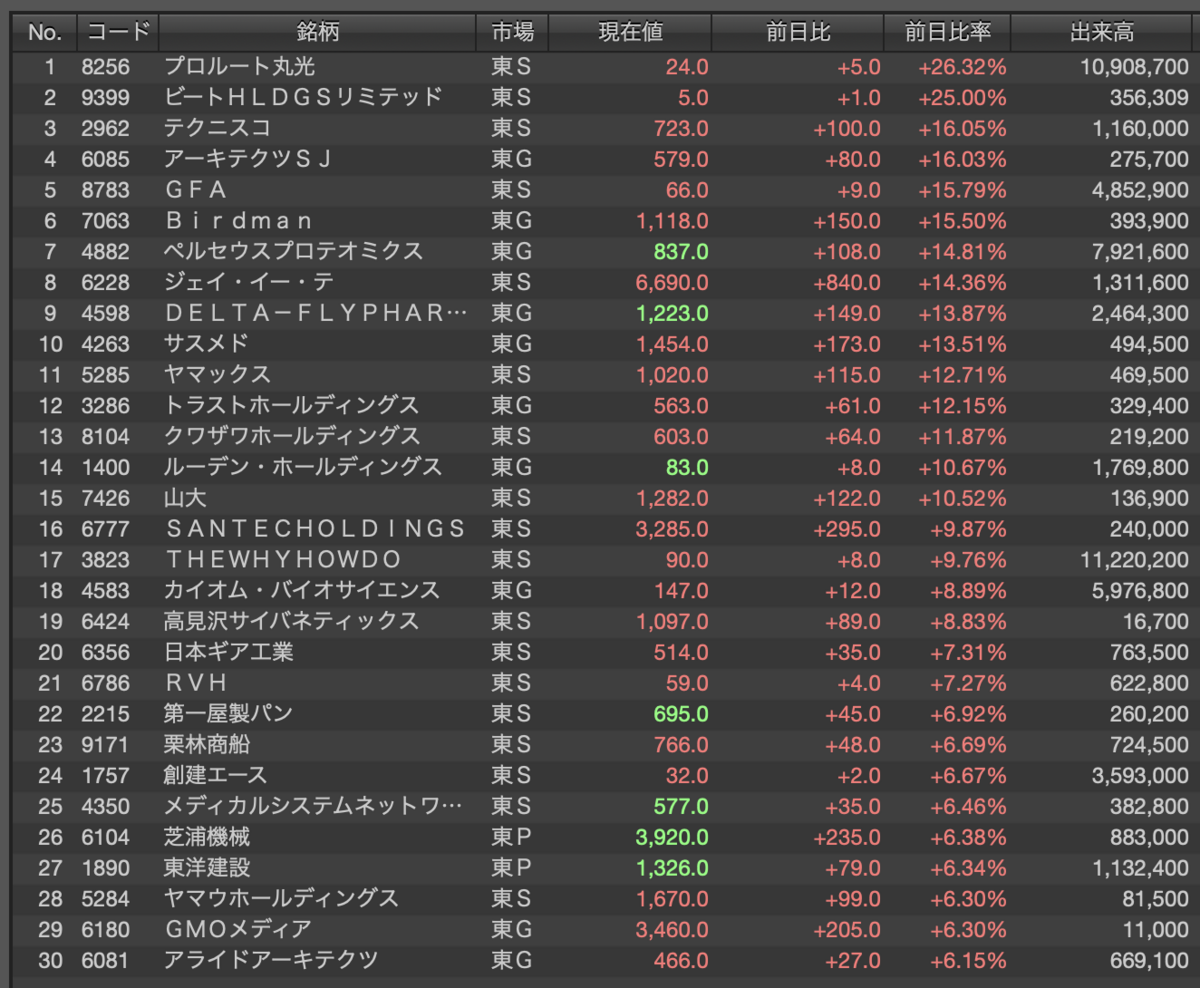Screen dimensions: 1200x988
Task: Select the プロルート丸光 stock name
Action: pyautogui.click(x=239, y=67)
